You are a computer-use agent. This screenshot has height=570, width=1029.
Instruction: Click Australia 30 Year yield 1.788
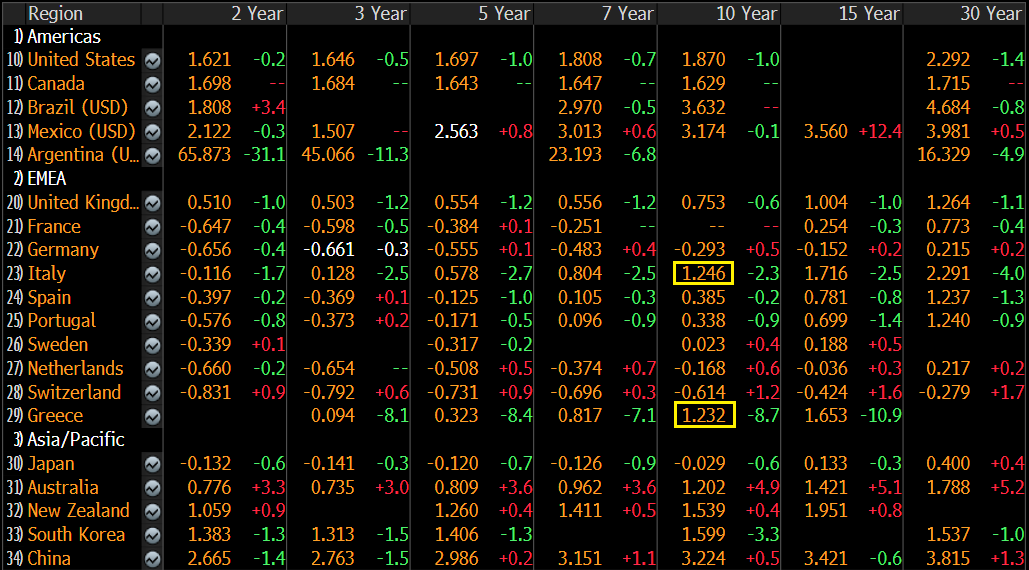click(948, 487)
